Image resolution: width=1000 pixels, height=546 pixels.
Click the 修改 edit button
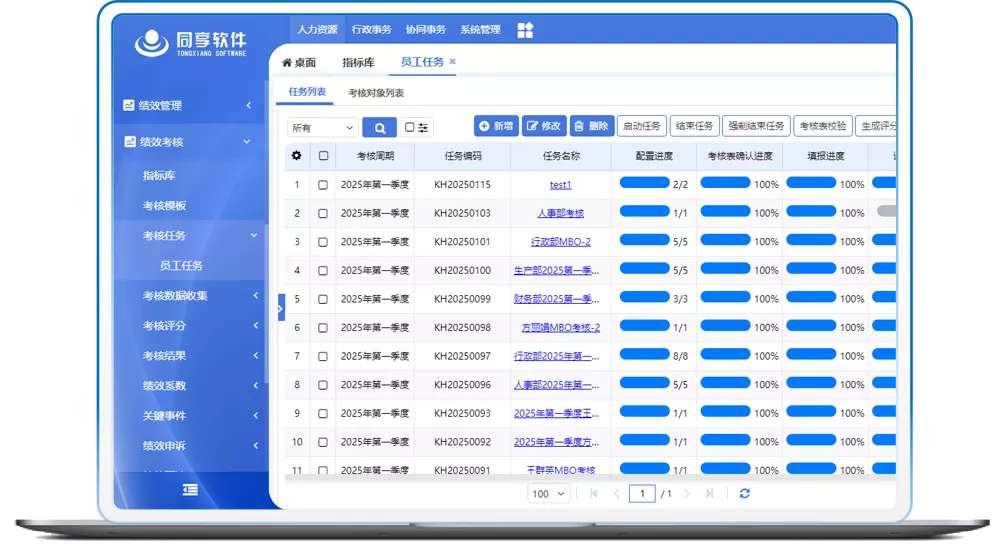(544, 126)
